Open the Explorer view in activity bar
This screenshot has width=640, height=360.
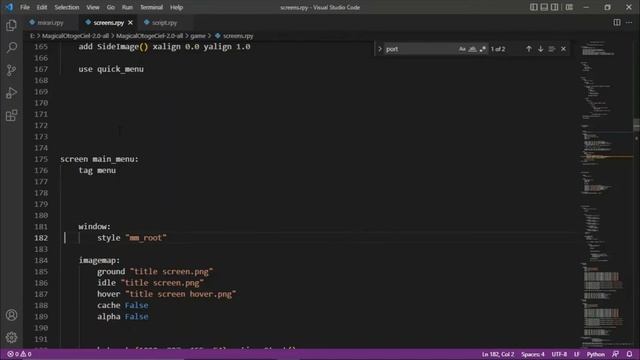[x=11, y=25]
